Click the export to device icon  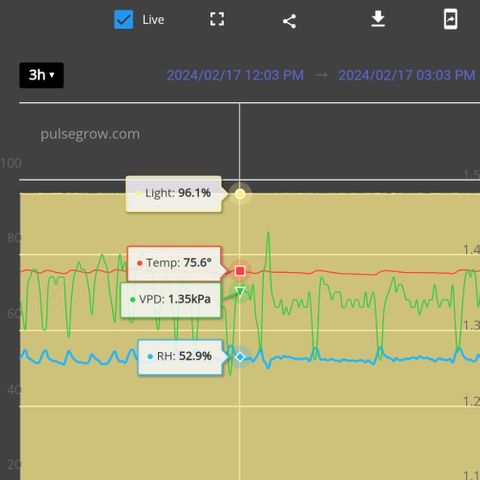[450, 19]
